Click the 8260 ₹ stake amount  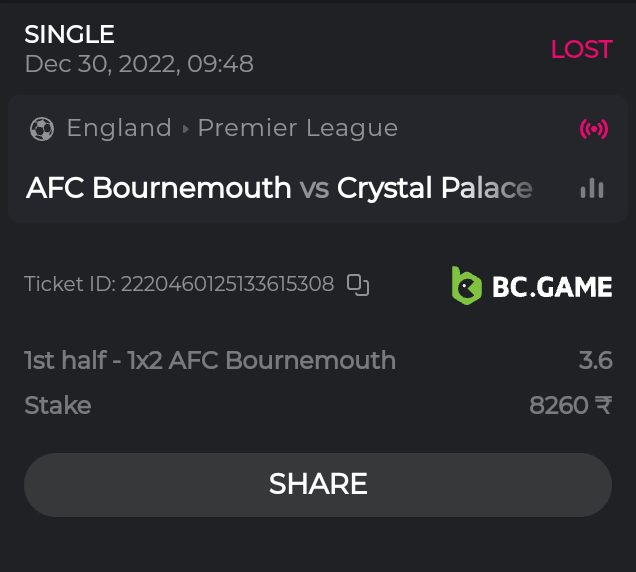570,405
